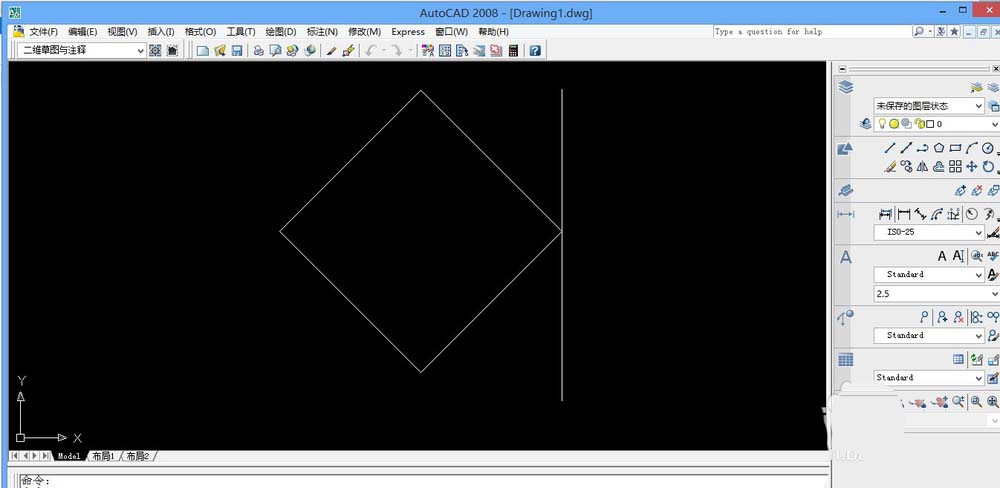Click the first-tab navigation arrow by Model
This screenshot has width=1000, height=488.
click(15, 455)
